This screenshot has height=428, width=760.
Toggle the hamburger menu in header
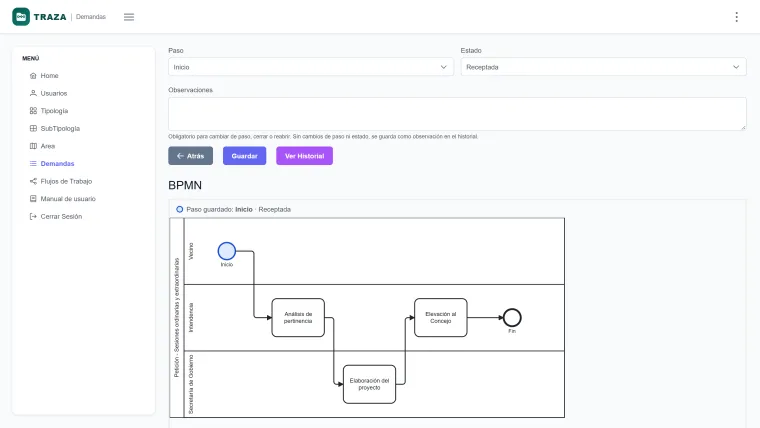[129, 17]
